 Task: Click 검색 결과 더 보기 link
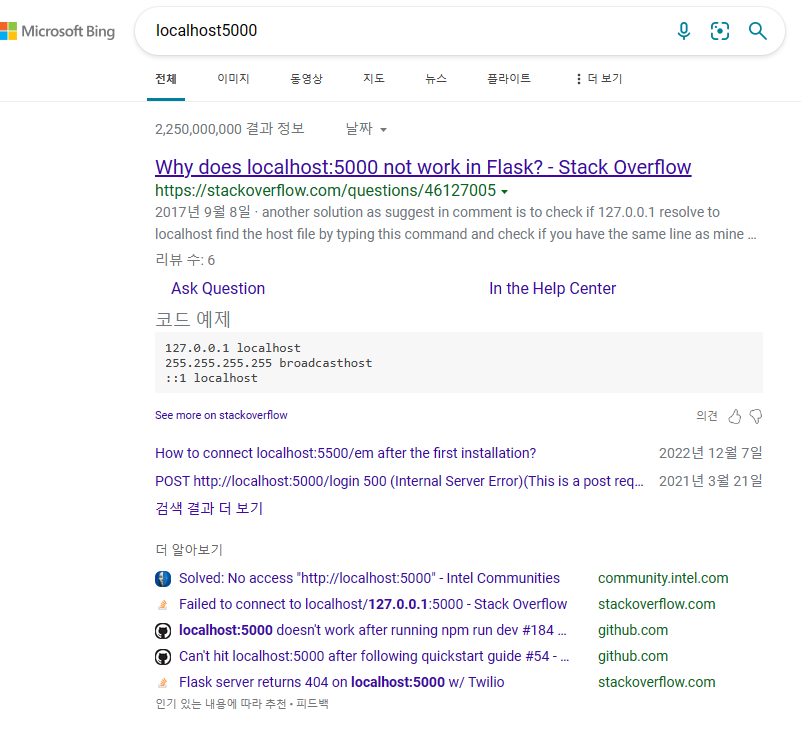click(x=209, y=508)
